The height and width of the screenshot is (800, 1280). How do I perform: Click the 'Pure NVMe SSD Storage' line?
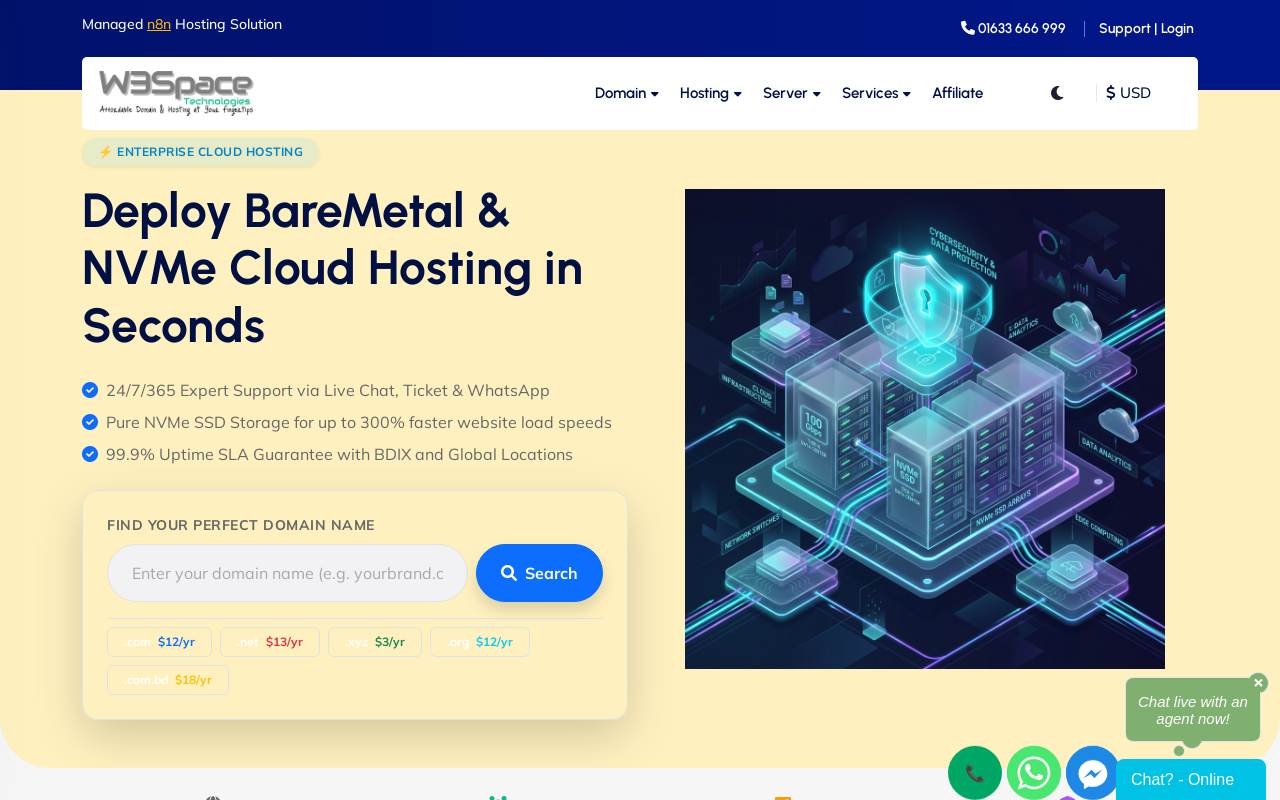347,422
